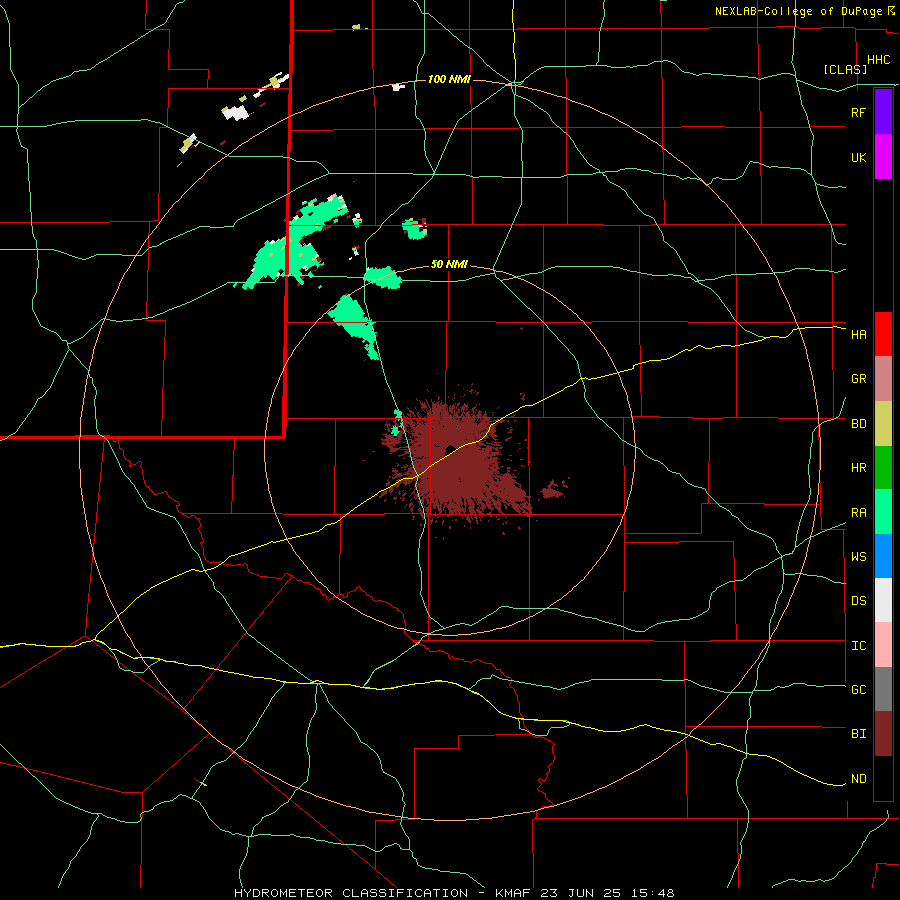The width and height of the screenshot is (900, 900).
Task: Click the BI brown legend swatch
Action: [x=883, y=734]
